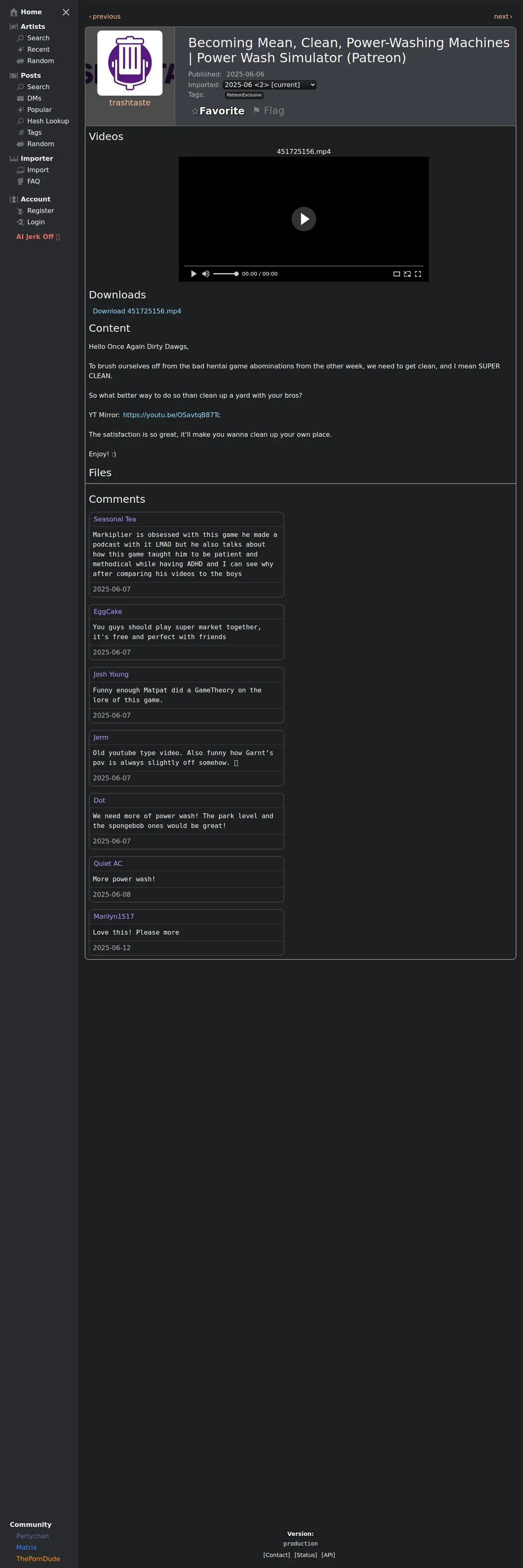Adjust the video volume slider
The width and height of the screenshot is (523, 1568).
click(226, 274)
